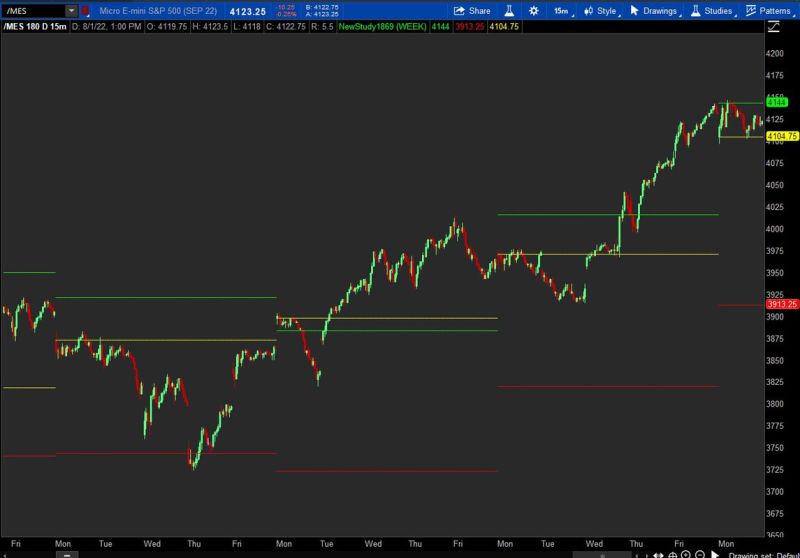
Task: Click the green 4144 price bubble
Action: tap(777, 103)
